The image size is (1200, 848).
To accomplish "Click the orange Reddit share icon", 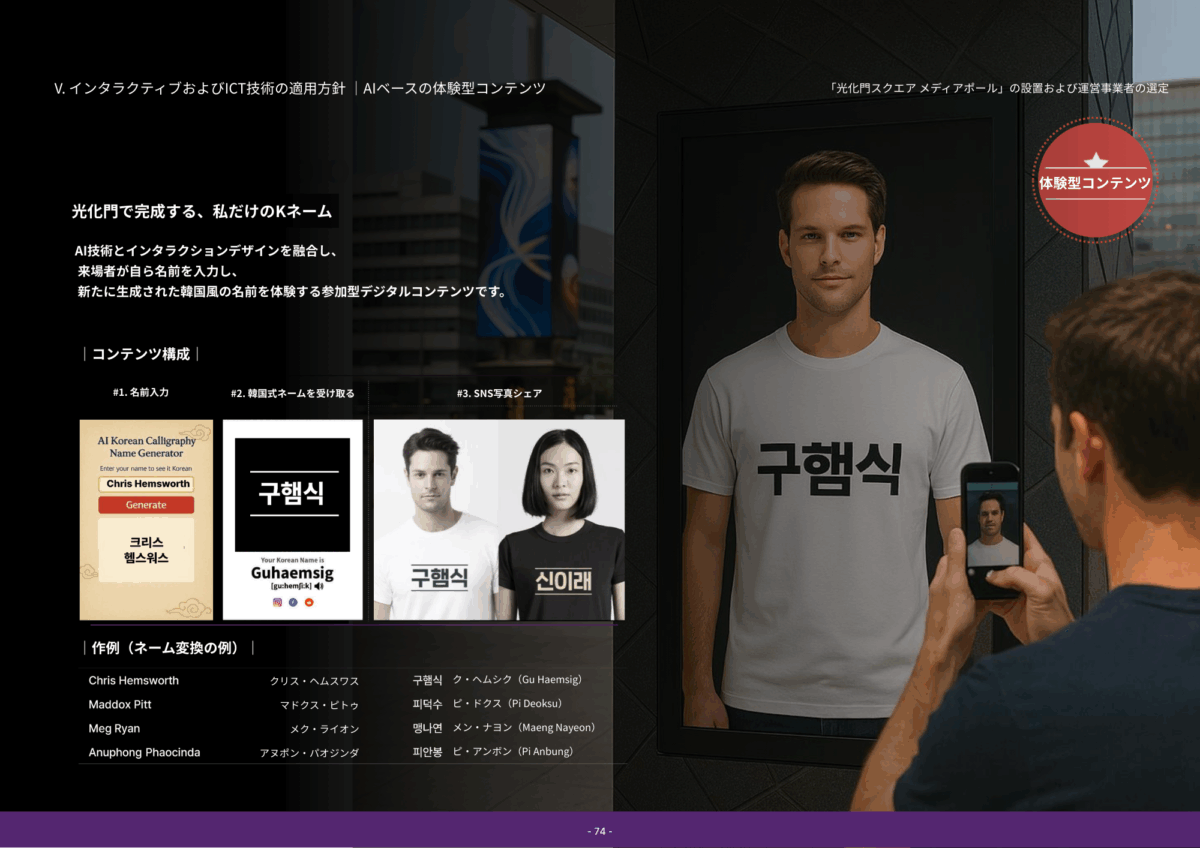I will 309,602.
